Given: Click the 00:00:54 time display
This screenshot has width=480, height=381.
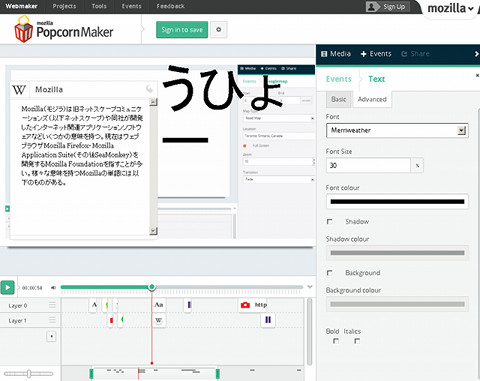Looking at the screenshot, I should pos(32,288).
